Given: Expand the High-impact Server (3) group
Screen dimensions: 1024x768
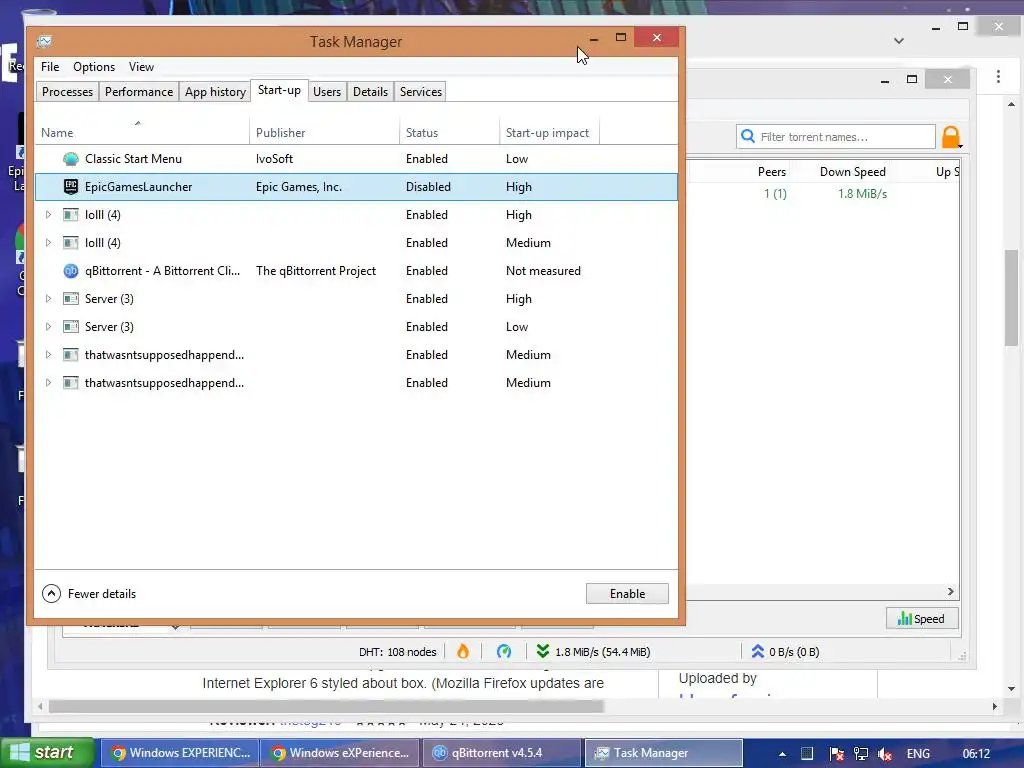Looking at the screenshot, I should pos(48,298).
